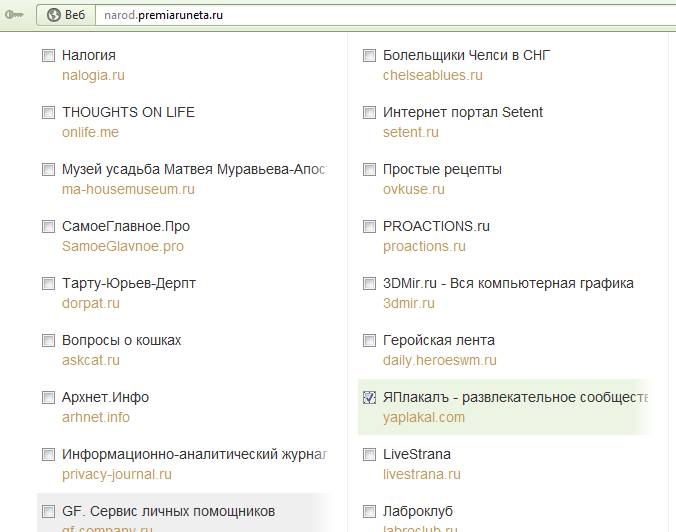Click the Тарту-Юрьев-Дерпт title

click(129, 284)
